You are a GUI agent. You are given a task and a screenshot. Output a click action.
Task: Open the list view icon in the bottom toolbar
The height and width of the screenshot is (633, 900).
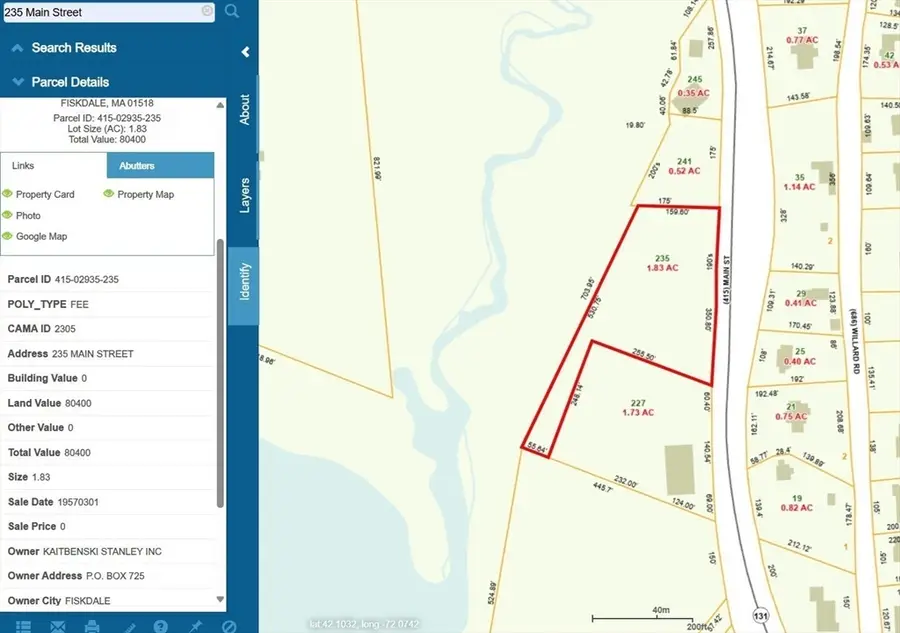24,626
